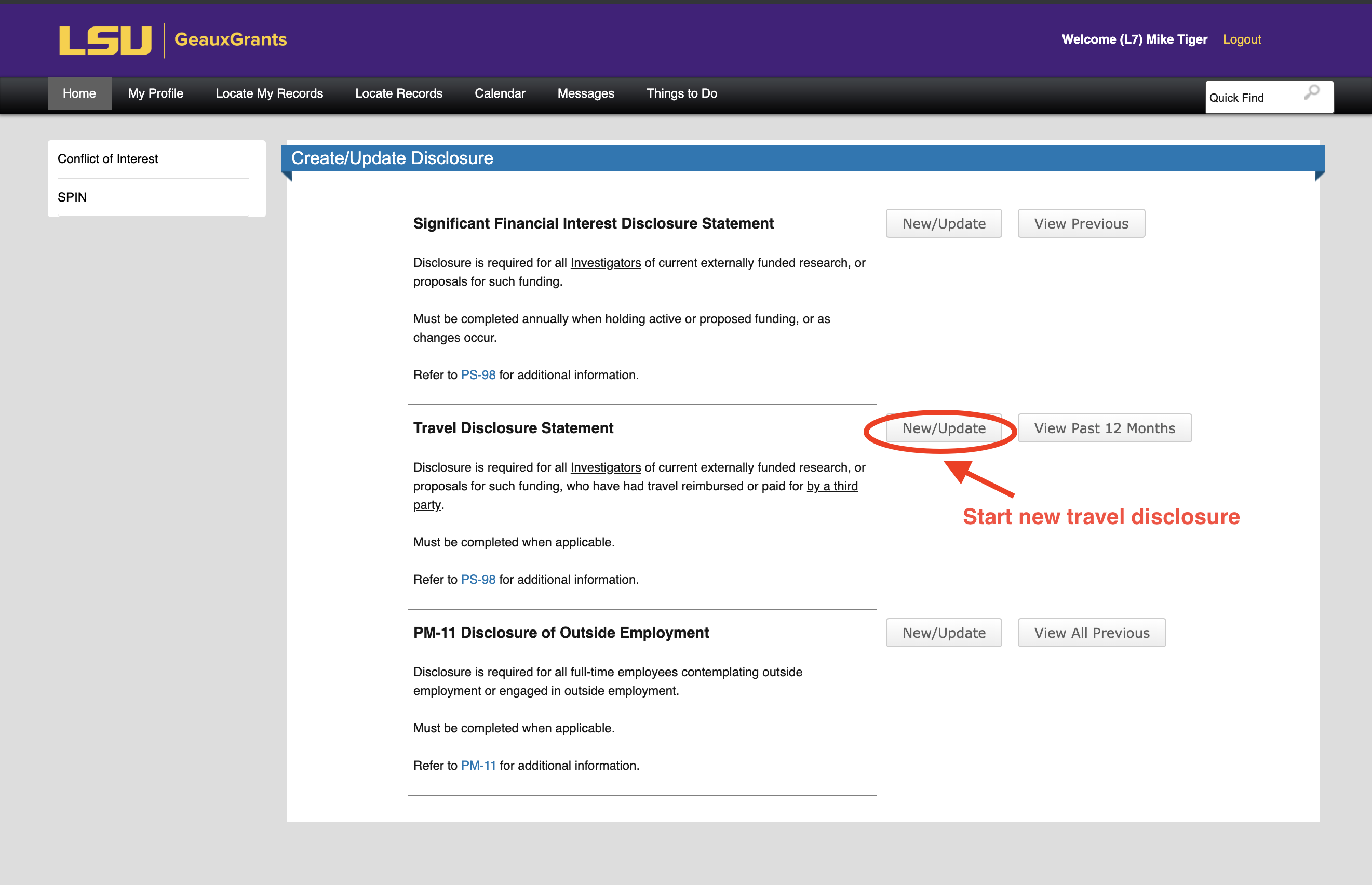Click New/Update for Financial Interest Disclosure
This screenshot has height=885, width=1372.
(944, 223)
